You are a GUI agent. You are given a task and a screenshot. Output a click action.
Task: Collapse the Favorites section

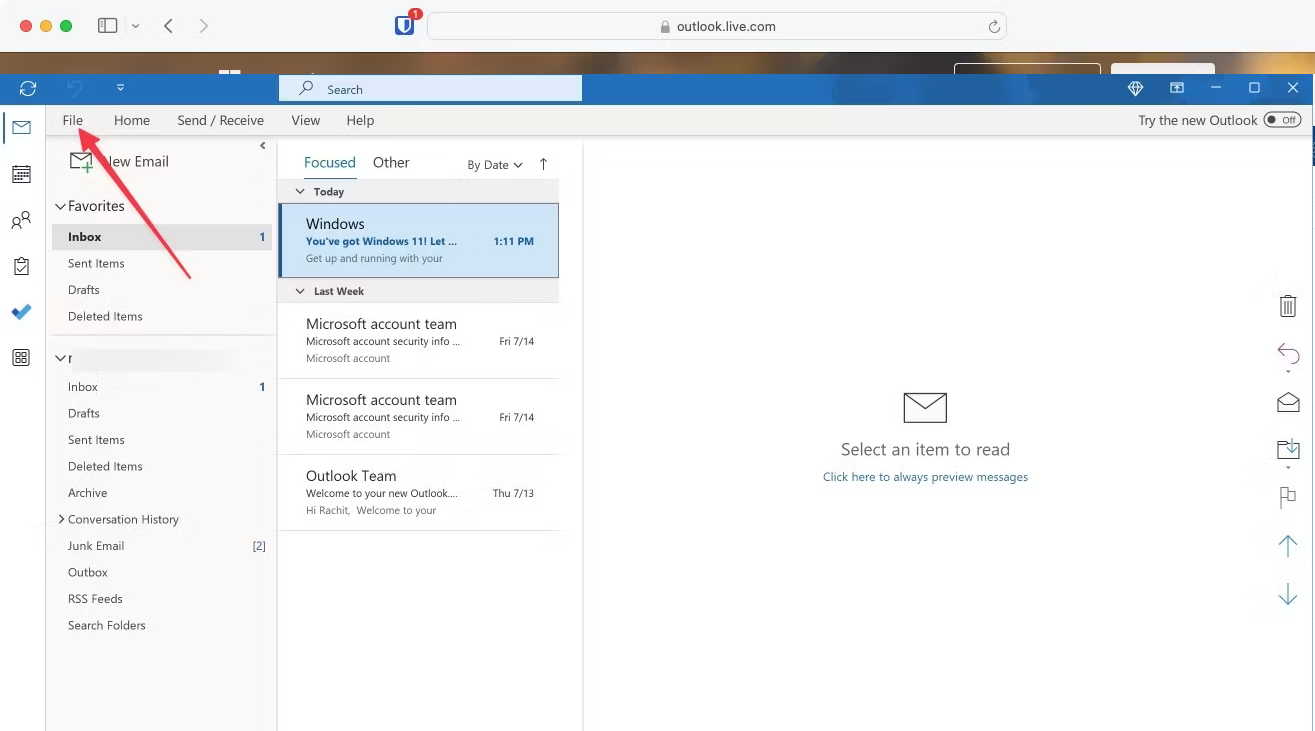[x=61, y=206]
